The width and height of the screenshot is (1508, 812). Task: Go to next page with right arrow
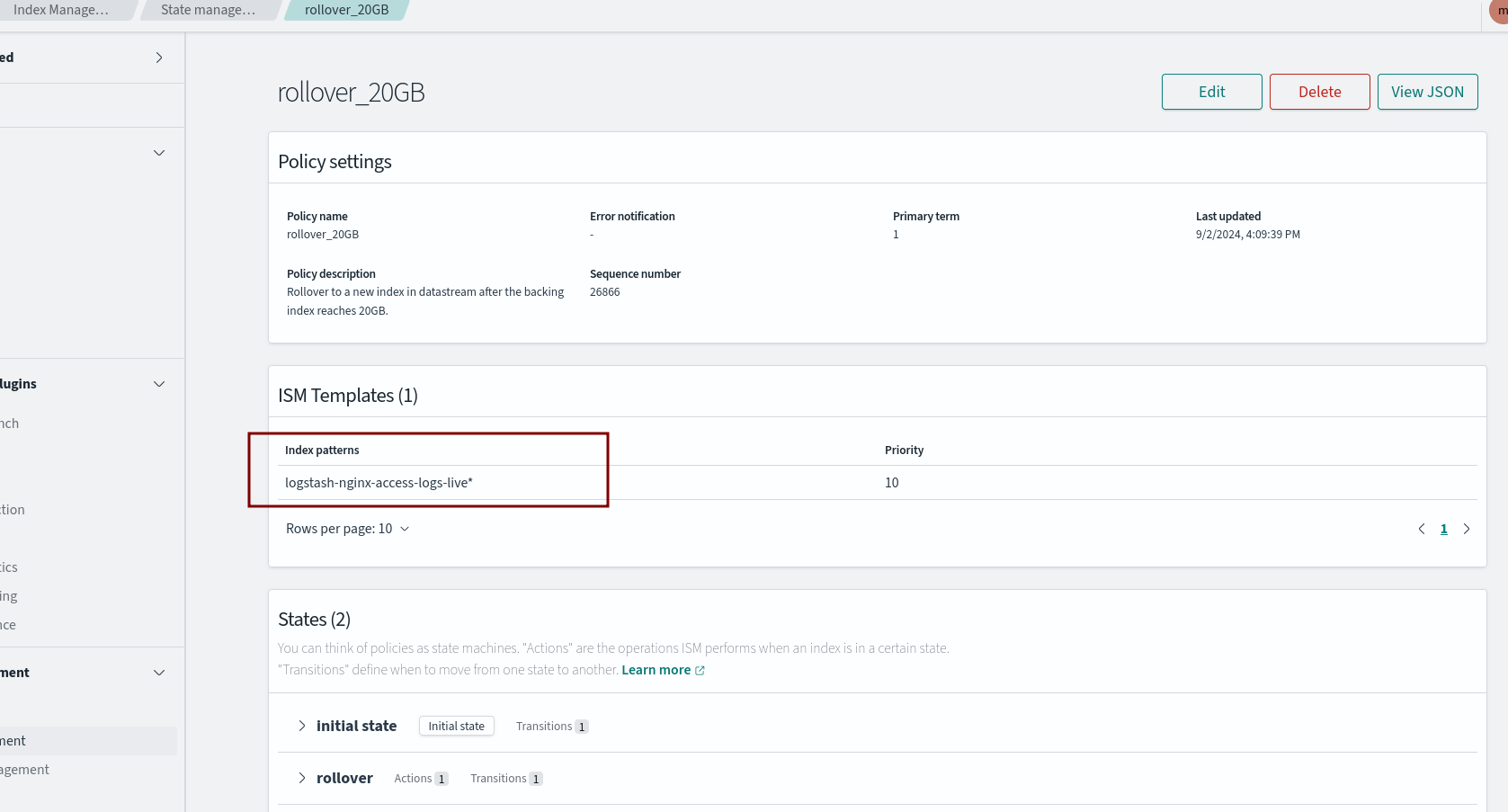(1467, 529)
